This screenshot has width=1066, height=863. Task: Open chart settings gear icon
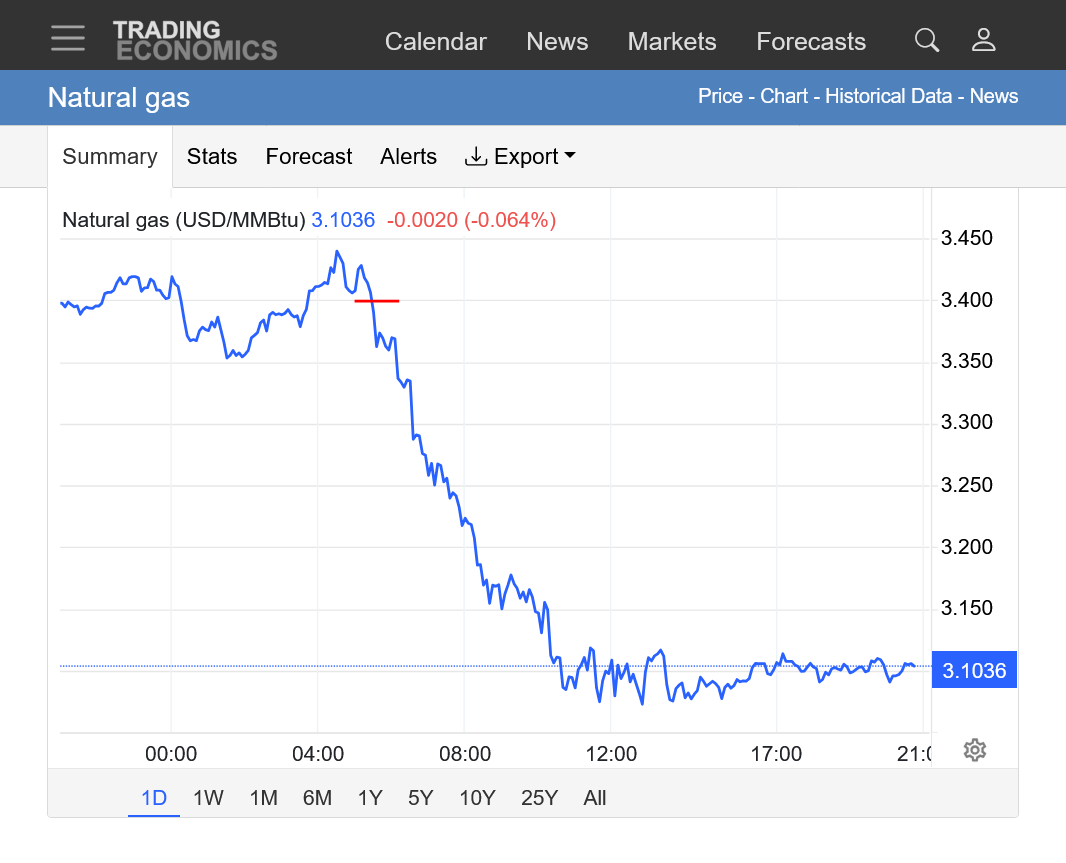[x=975, y=750]
